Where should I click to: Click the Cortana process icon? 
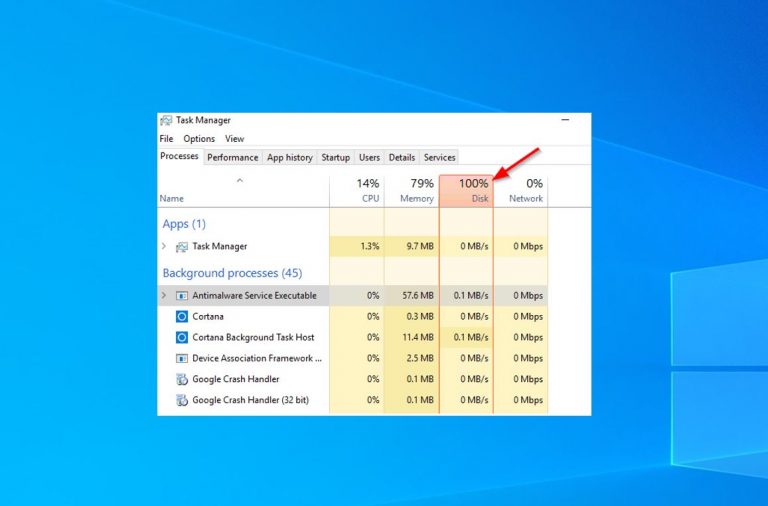182,316
